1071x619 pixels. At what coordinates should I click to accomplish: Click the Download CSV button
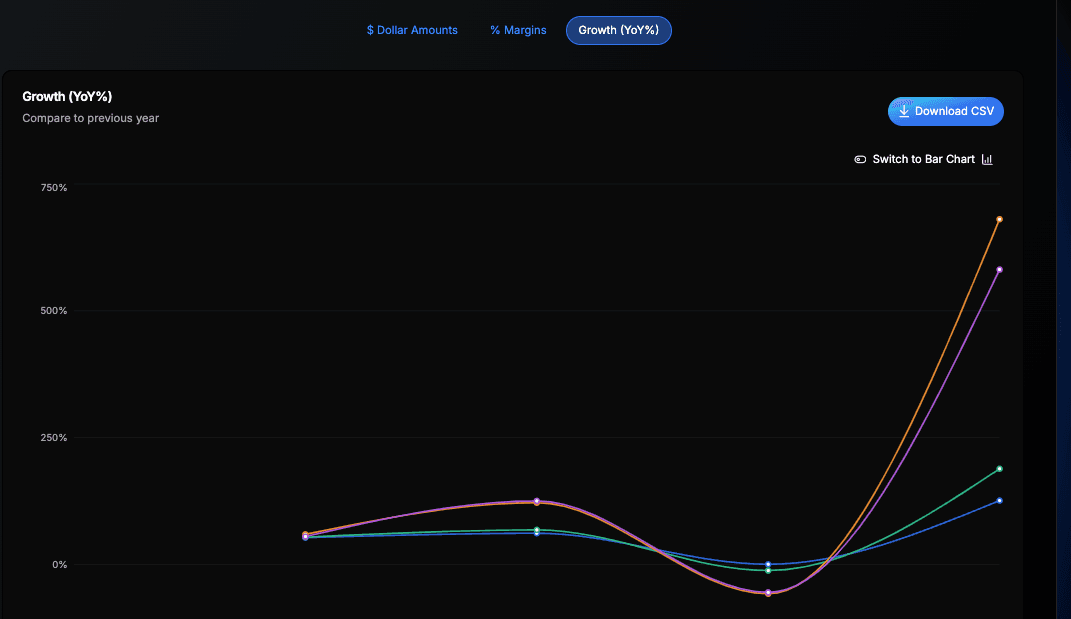pos(945,111)
